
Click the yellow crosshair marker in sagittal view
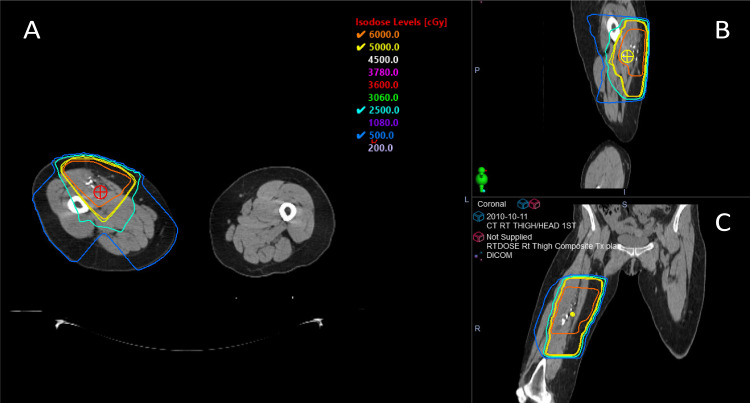(x=627, y=56)
